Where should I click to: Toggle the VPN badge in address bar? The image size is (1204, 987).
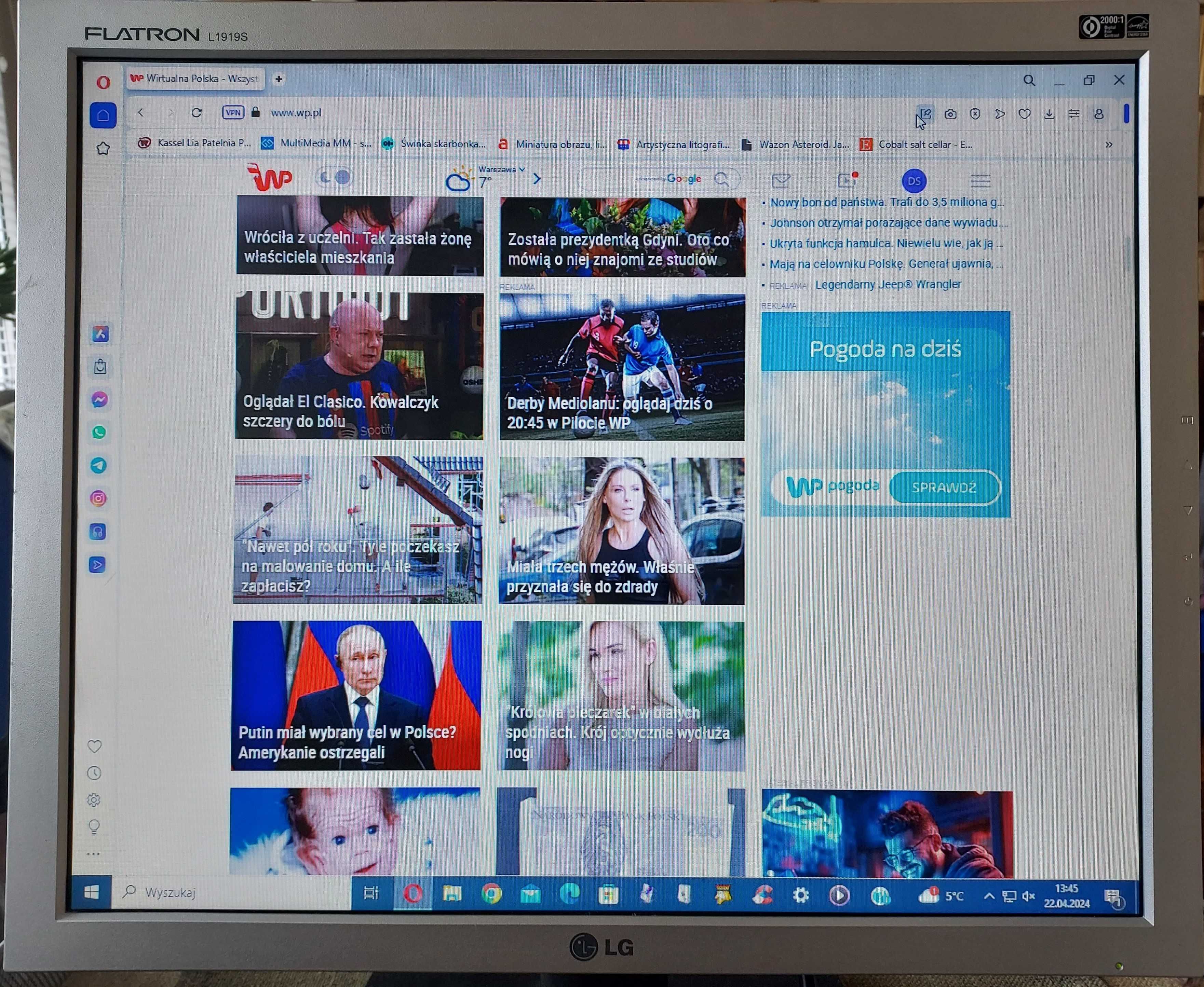tap(233, 113)
